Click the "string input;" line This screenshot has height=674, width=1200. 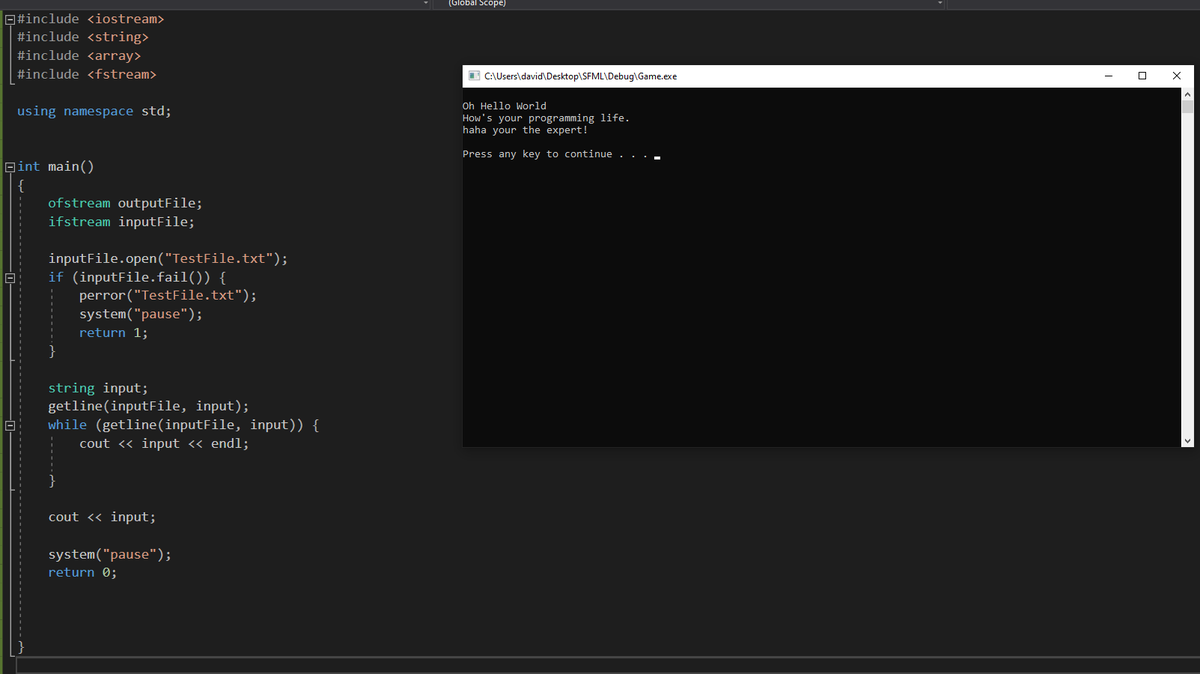98,388
